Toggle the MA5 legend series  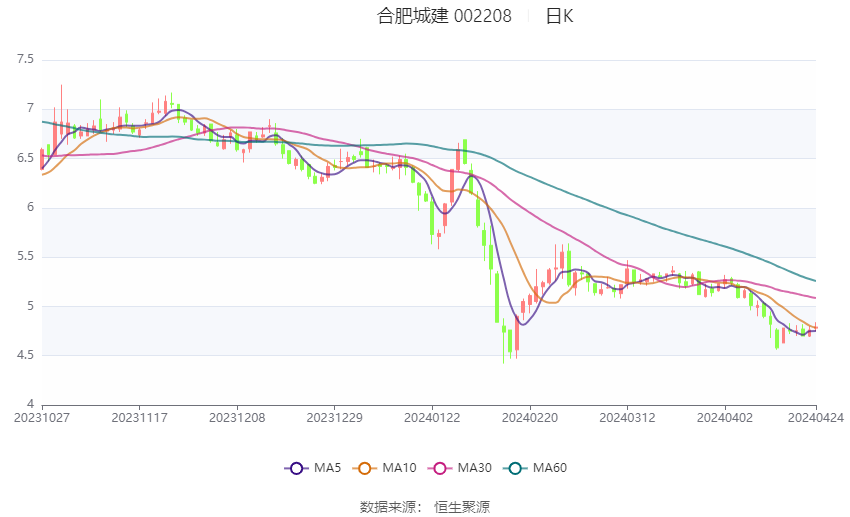[310, 468]
